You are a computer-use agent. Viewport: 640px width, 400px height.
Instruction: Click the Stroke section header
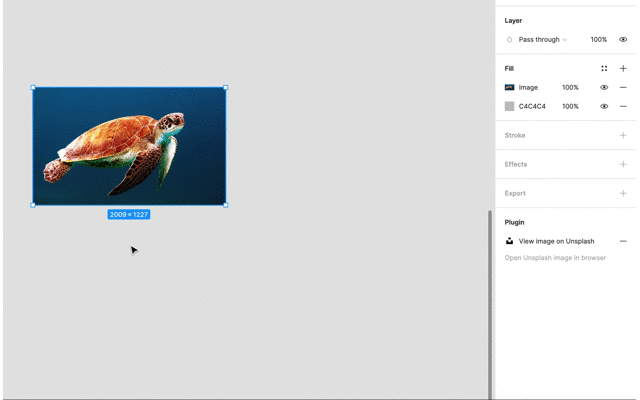[x=515, y=135]
